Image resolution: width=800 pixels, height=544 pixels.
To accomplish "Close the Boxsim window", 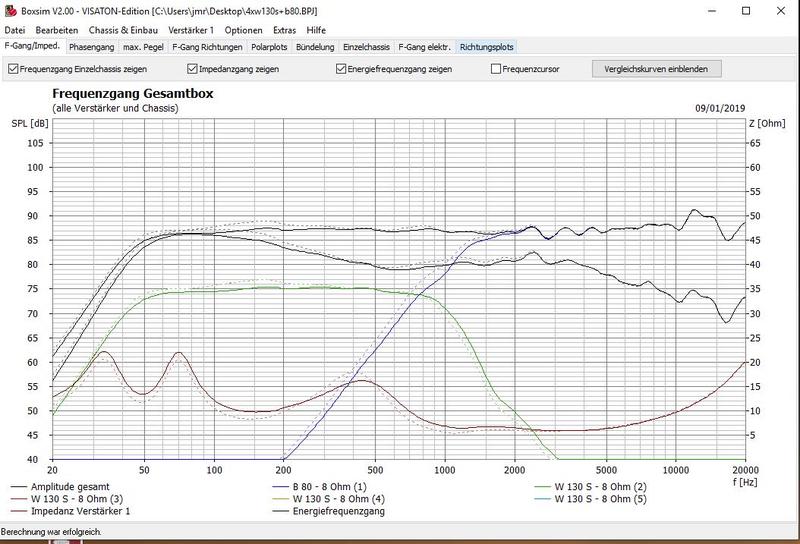I will coord(780,10).
